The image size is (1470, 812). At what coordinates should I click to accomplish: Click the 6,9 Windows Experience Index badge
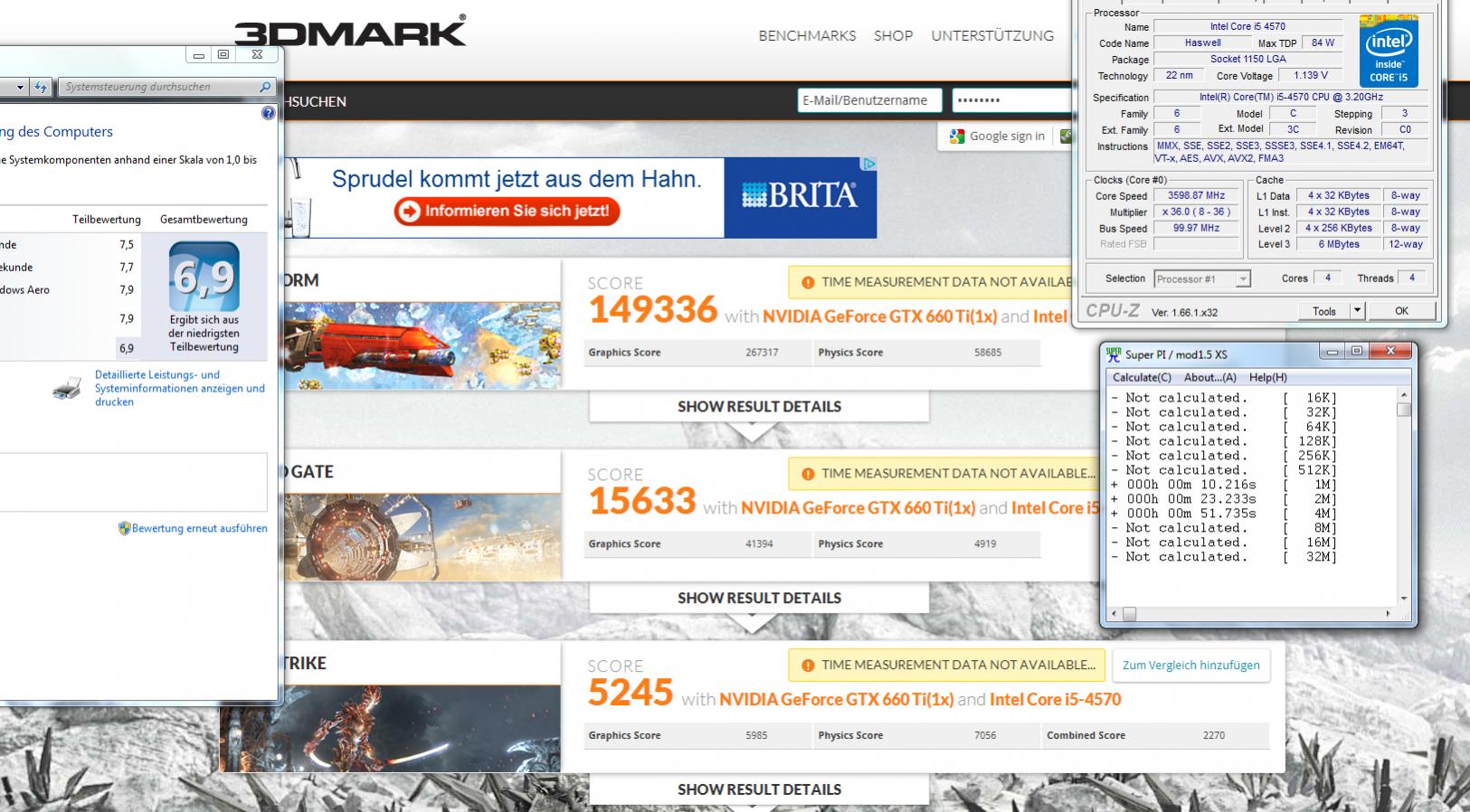tap(204, 277)
